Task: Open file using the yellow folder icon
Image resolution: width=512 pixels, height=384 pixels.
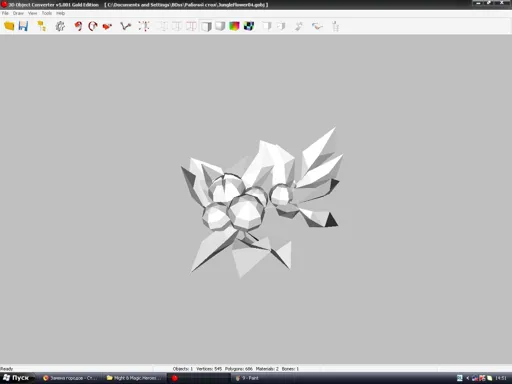Action: [x=9, y=26]
